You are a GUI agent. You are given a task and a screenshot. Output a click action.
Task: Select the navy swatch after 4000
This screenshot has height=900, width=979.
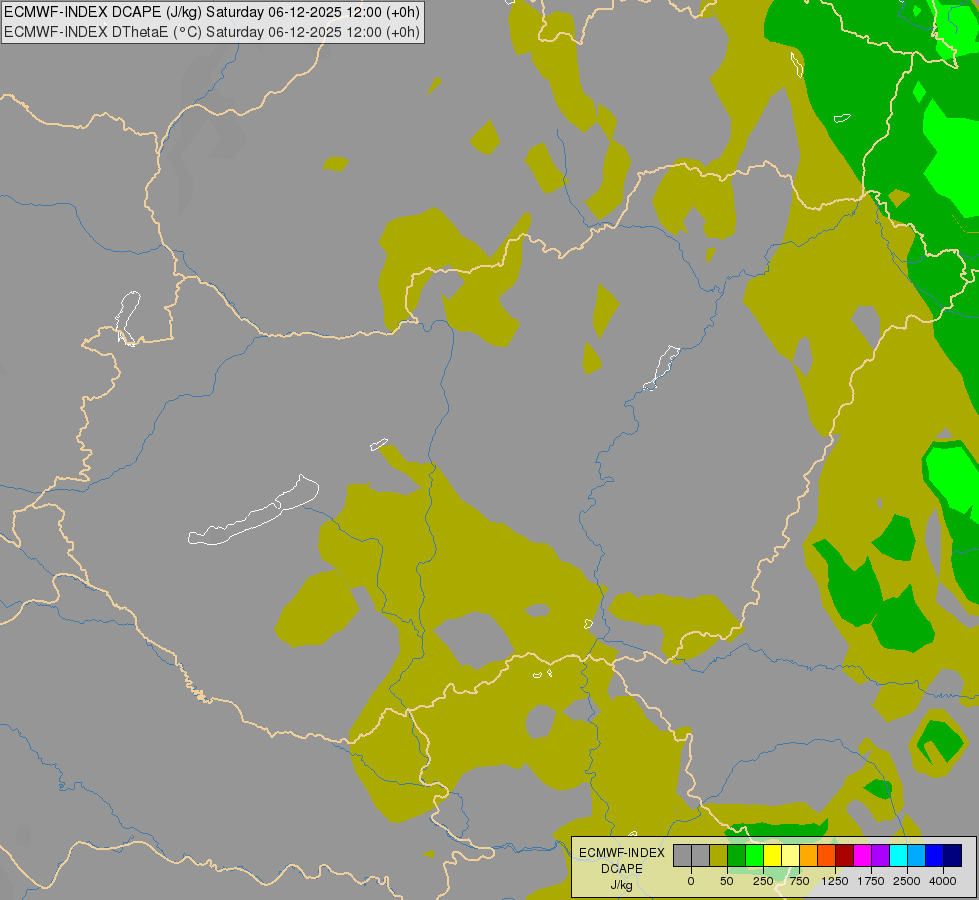[x=954, y=856]
